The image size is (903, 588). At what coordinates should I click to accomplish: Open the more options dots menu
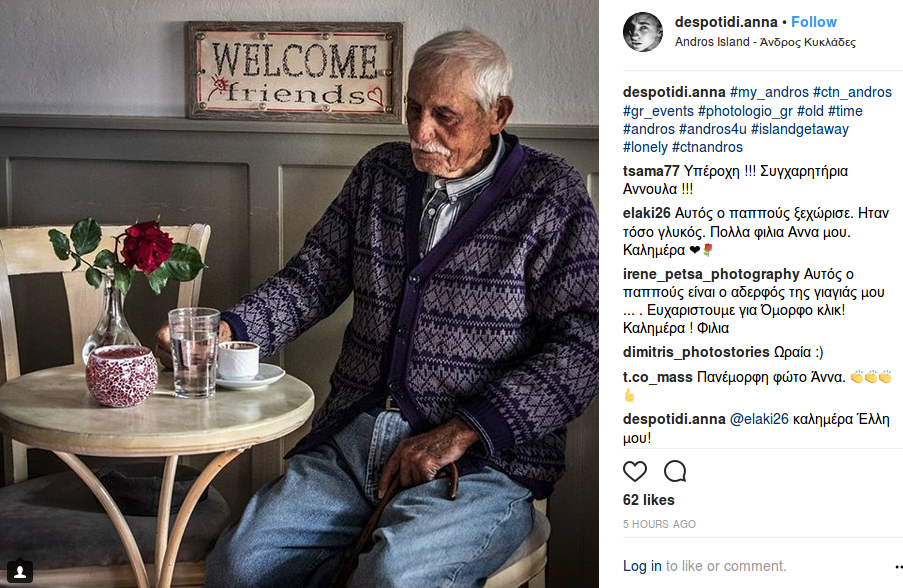pyautogui.click(x=898, y=566)
